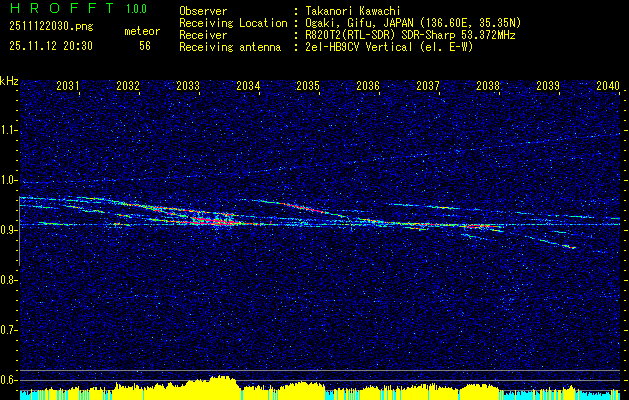Click time marker 2039
Screen dimensions: 629x400
click(x=548, y=86)
